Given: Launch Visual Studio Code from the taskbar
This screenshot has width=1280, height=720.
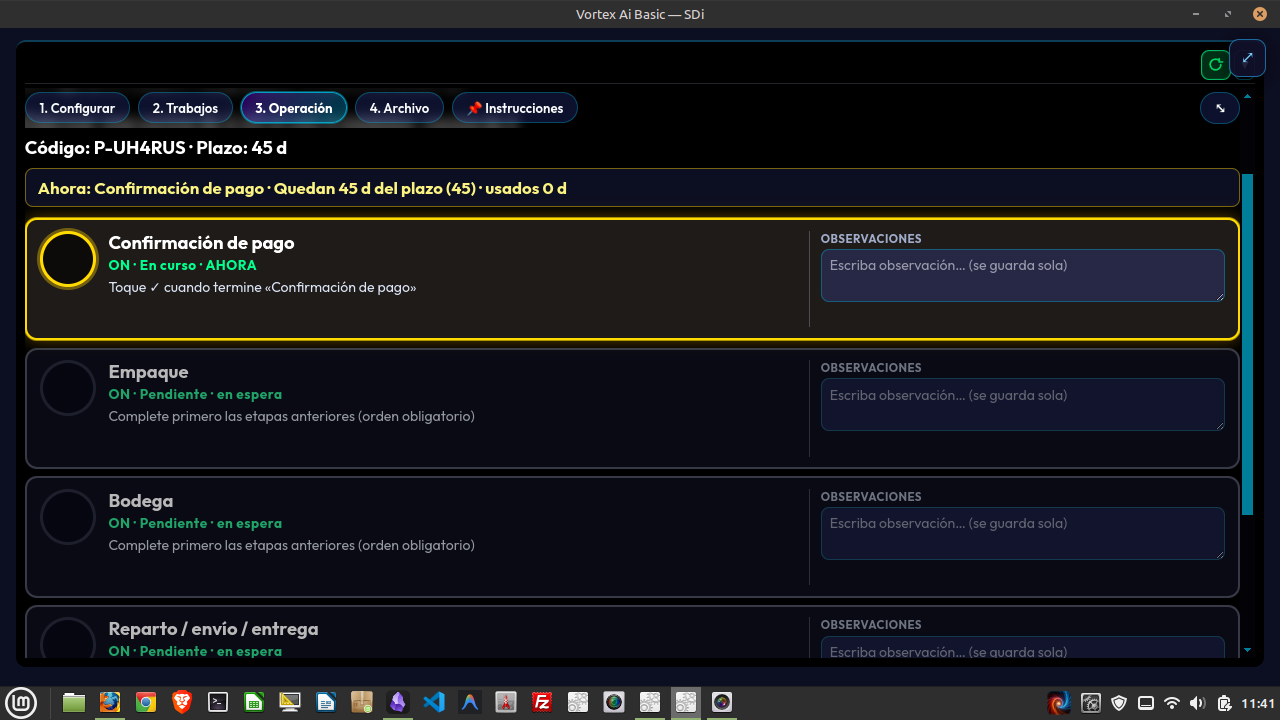Looking at the screenshot, I should coord(434,702).
